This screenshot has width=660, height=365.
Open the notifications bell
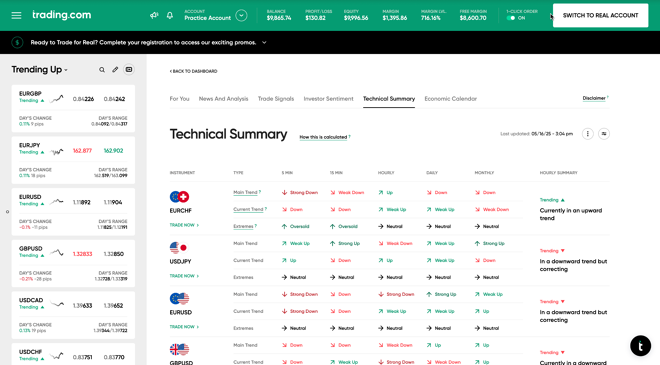point(170,16)
